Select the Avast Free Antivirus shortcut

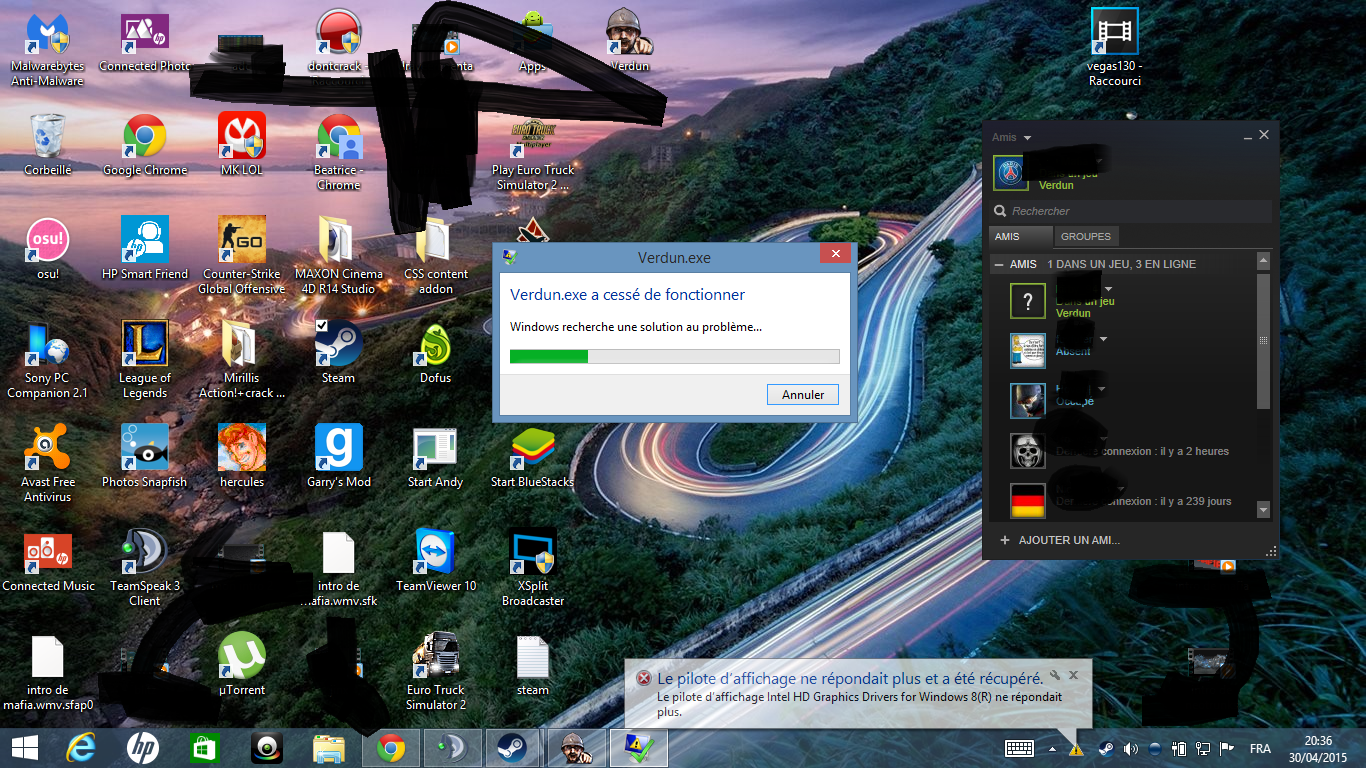(48, 464)
